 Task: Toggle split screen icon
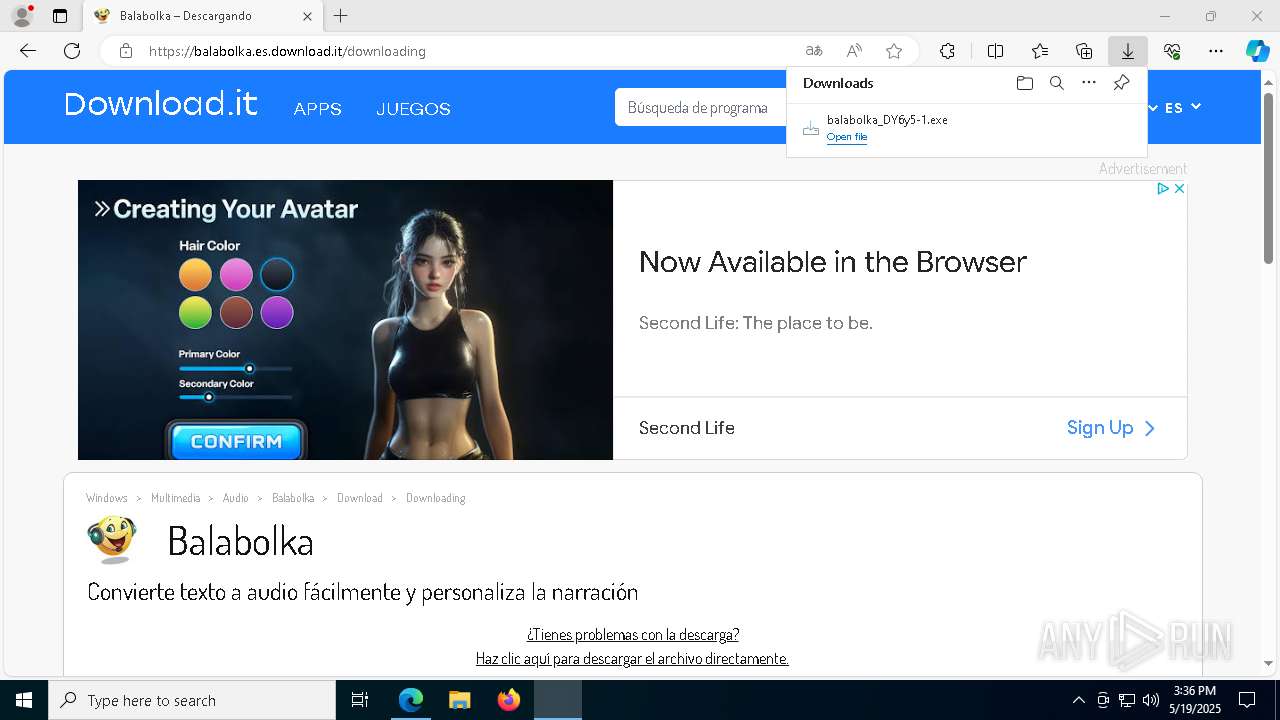(x=995, y=51)
